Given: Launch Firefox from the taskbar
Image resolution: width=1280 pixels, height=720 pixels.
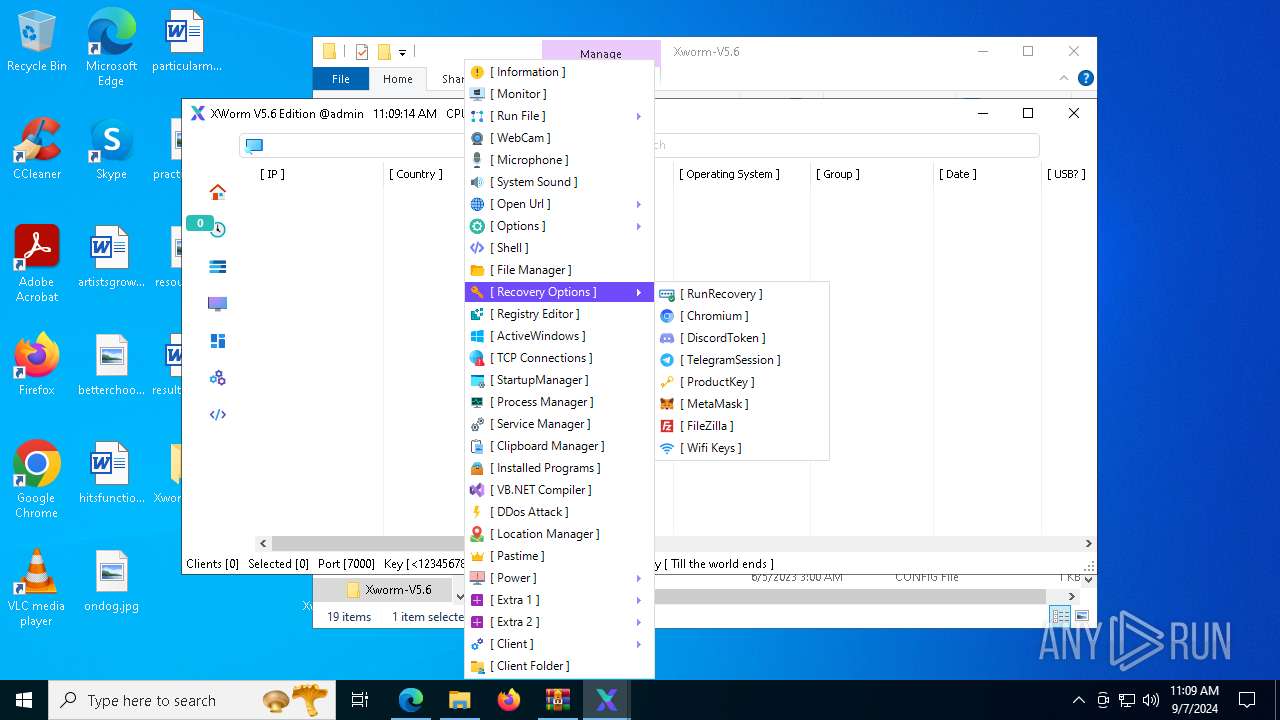Looking at the screenshot, I should click(x=509, y=700).
